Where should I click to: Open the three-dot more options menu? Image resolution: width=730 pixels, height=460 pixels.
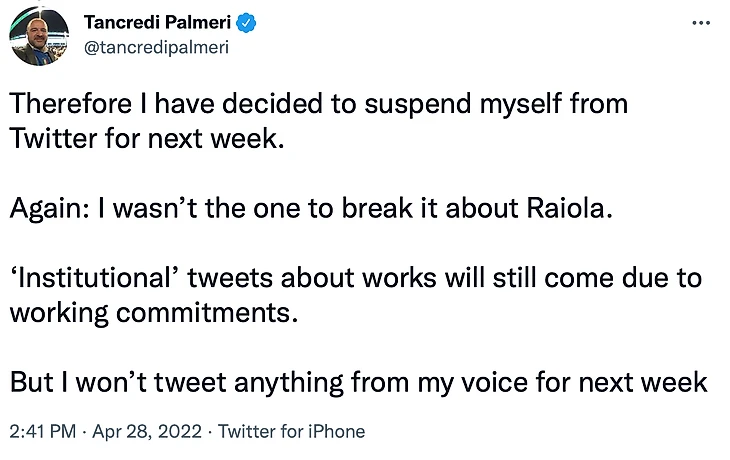[x=701, y=22]
